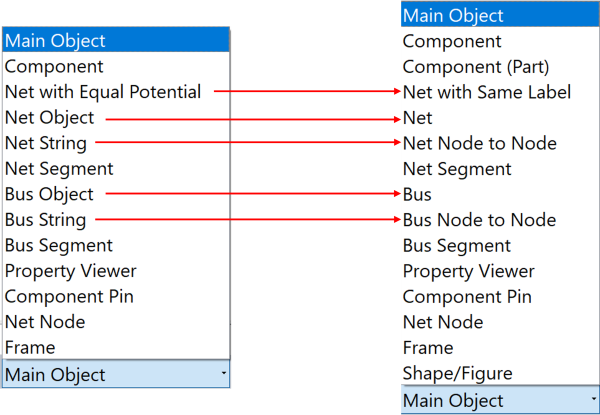Choose 'Net with Same Label' option
This screenshot has width=600, height=415.
pos(487,92)
